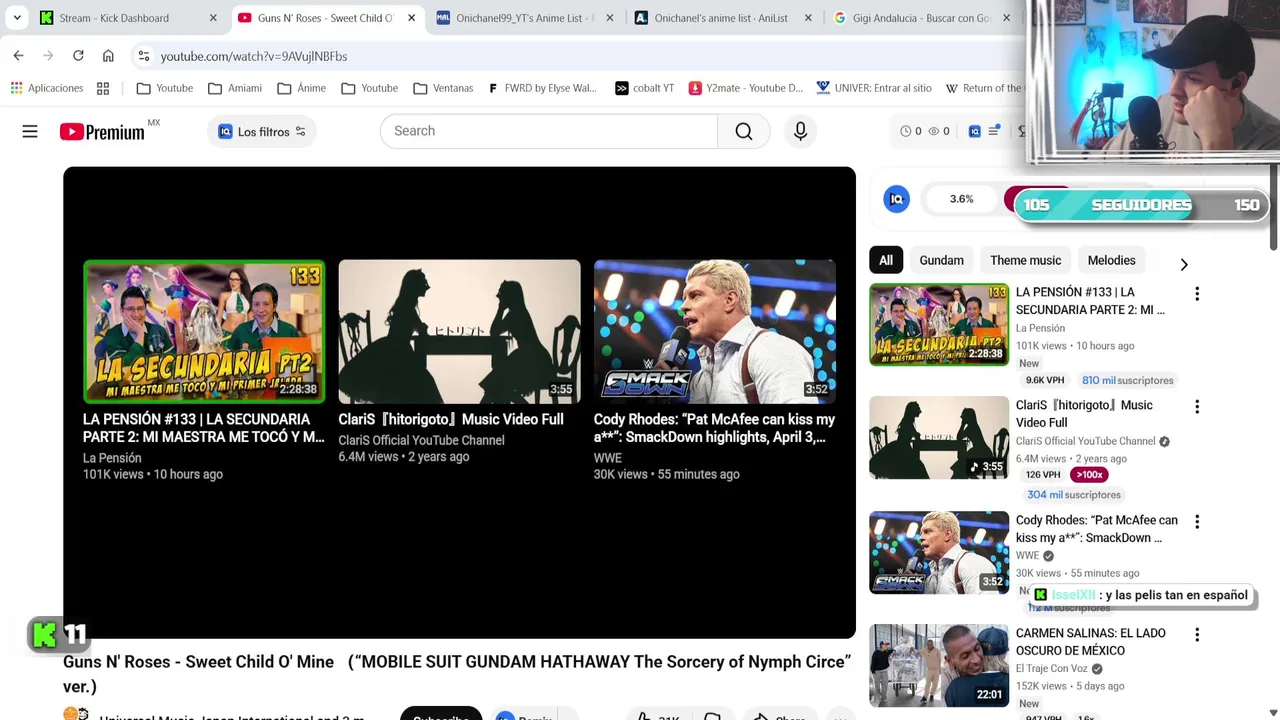The height and width of the screenshot is (720, 1280).
Task: Click the 3.6% vidIQ score pill
Action: pyautogui.click(x=961, y=199)
